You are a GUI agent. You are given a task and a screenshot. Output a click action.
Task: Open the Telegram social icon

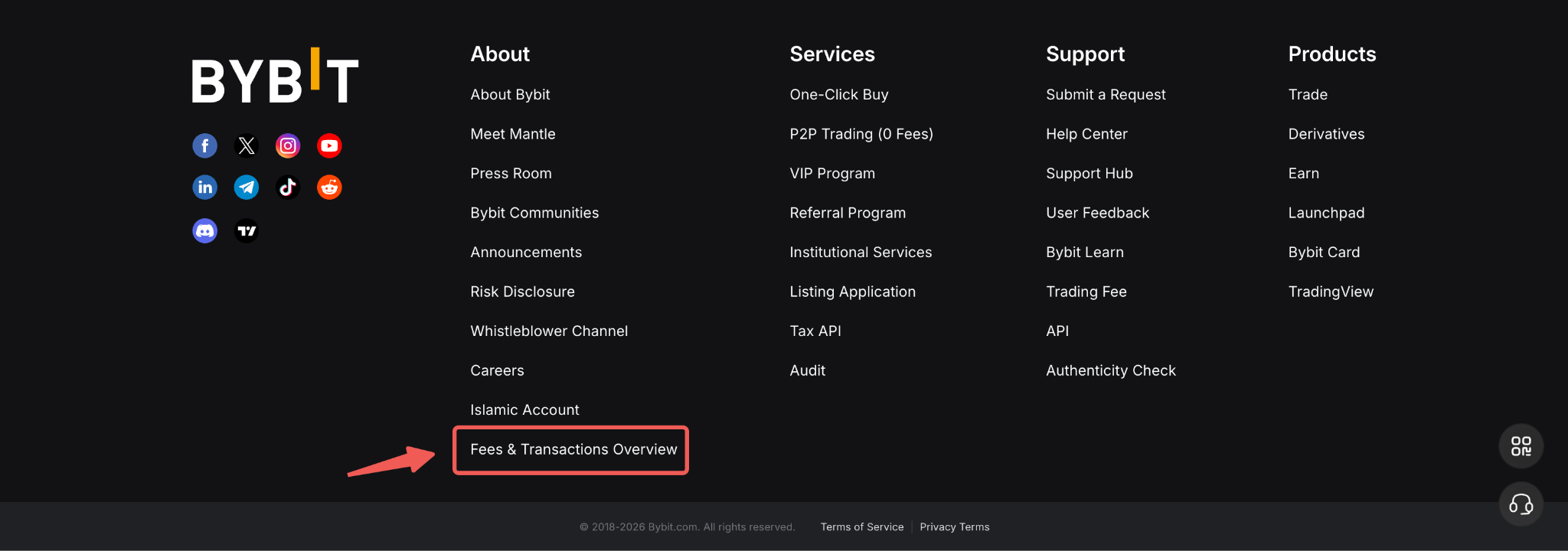click(247, 187)
